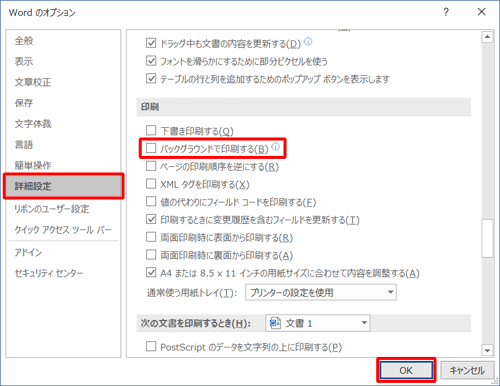
Task: Click the document icon in the 文書 1 dropdown
Action: pyautogui.click(x=275, y=323)
